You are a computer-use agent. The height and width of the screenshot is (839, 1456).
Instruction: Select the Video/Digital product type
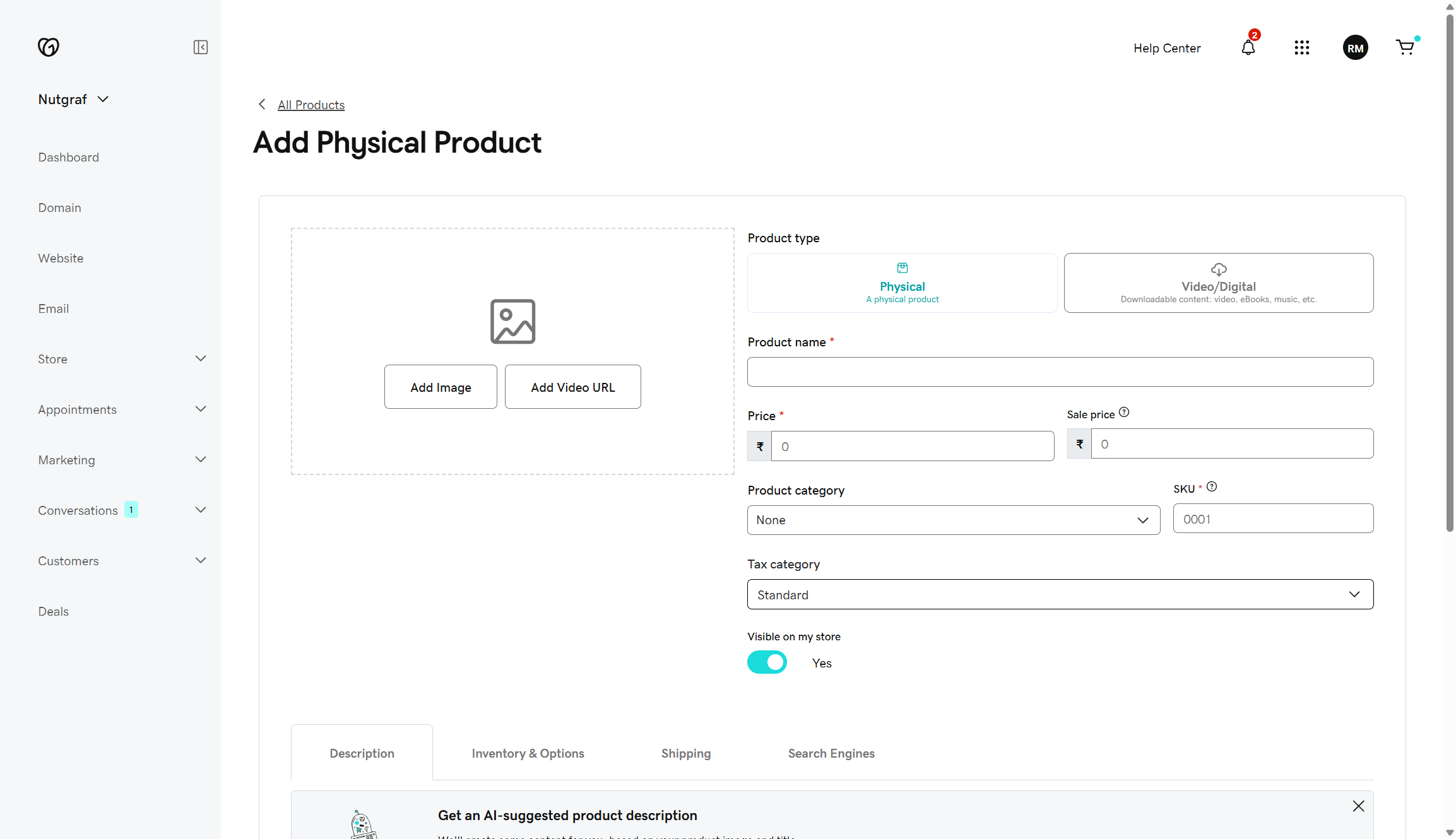(x=1219, y=283)
